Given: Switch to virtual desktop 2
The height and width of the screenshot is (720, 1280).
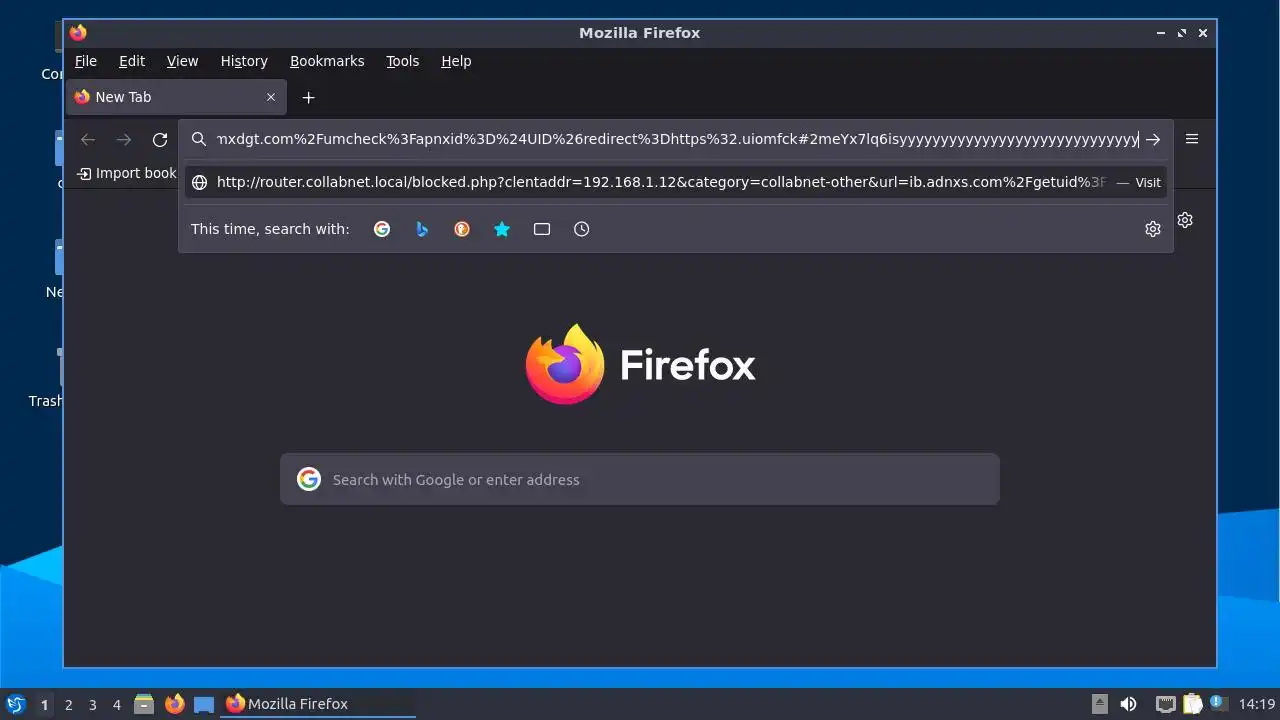Looking at the screenshot, I should coord(69,705).
